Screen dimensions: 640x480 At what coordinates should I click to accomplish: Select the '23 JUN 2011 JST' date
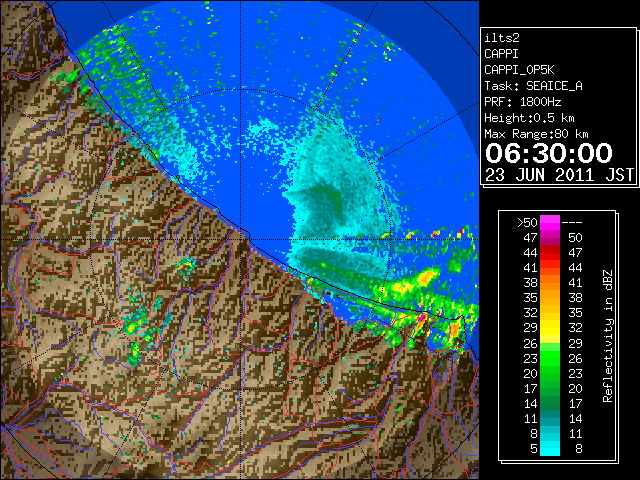coord(559,175)
